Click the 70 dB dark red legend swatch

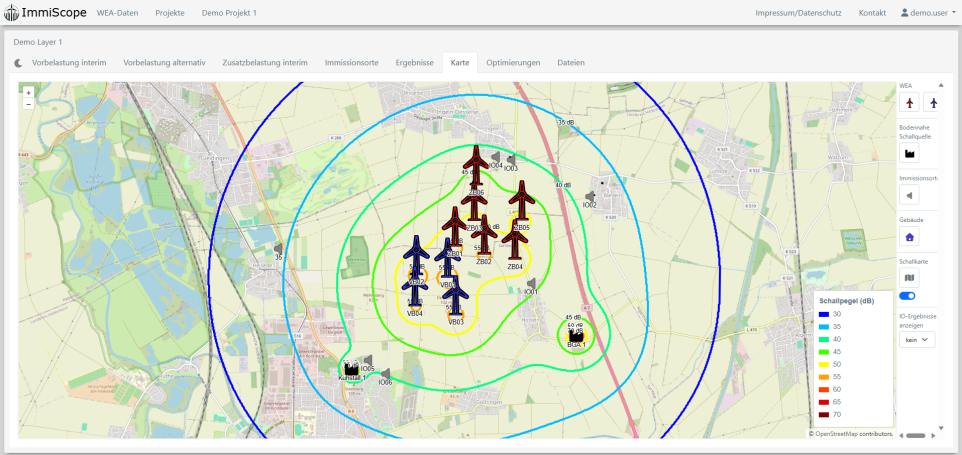[x=824, y=415]
